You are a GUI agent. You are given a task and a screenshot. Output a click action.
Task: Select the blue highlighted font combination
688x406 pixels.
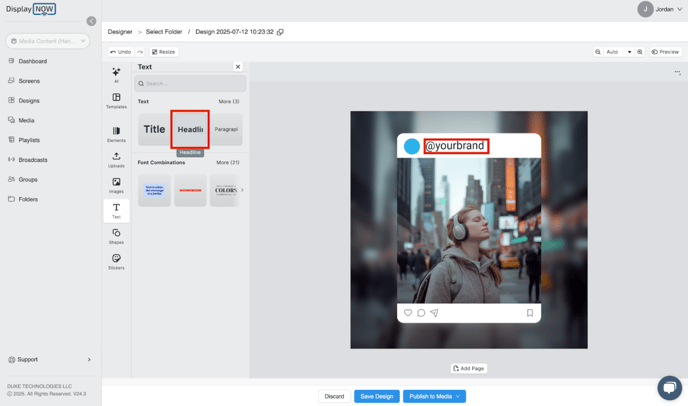pos(154,190)
